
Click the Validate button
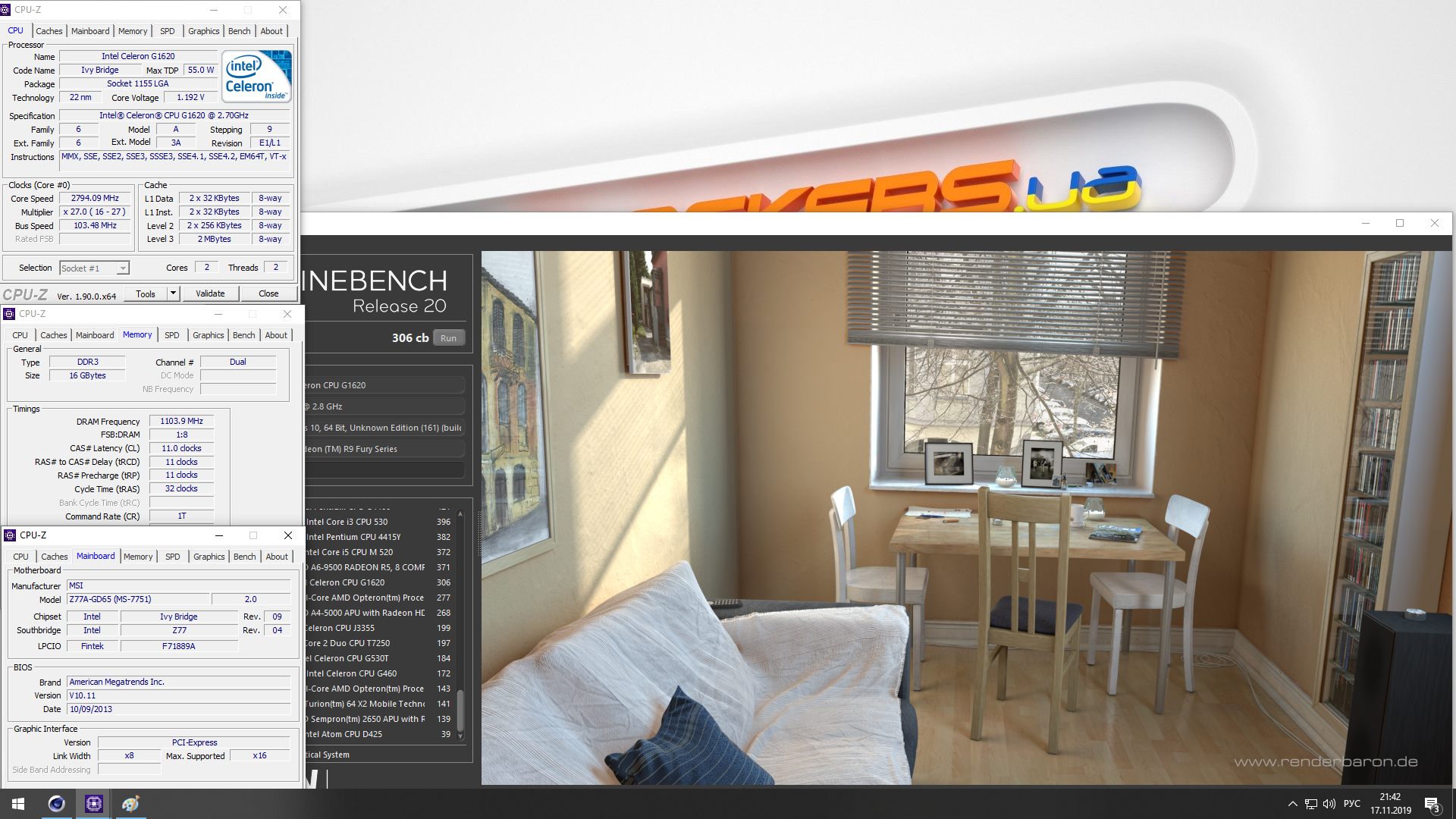tap(210, 293)
